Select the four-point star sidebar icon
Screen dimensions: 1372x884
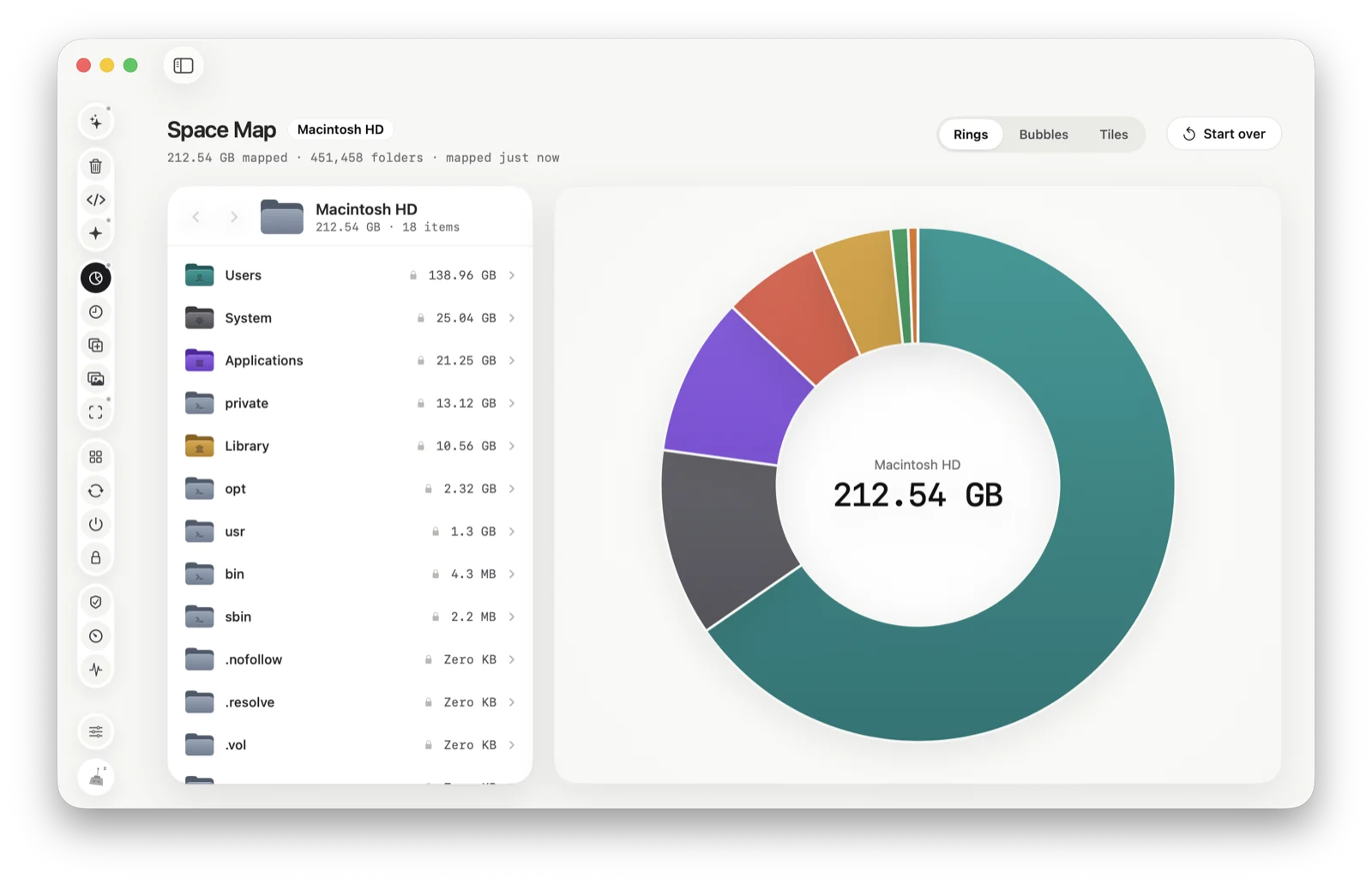pyautogui.click(x=96, y=233)
